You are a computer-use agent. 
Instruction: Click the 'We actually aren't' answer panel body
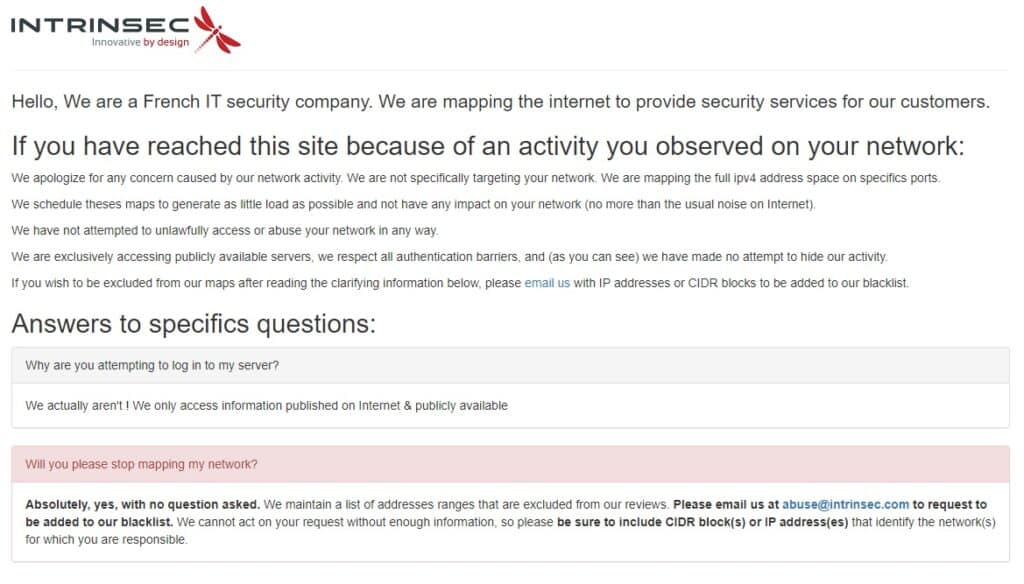point(511,406)
